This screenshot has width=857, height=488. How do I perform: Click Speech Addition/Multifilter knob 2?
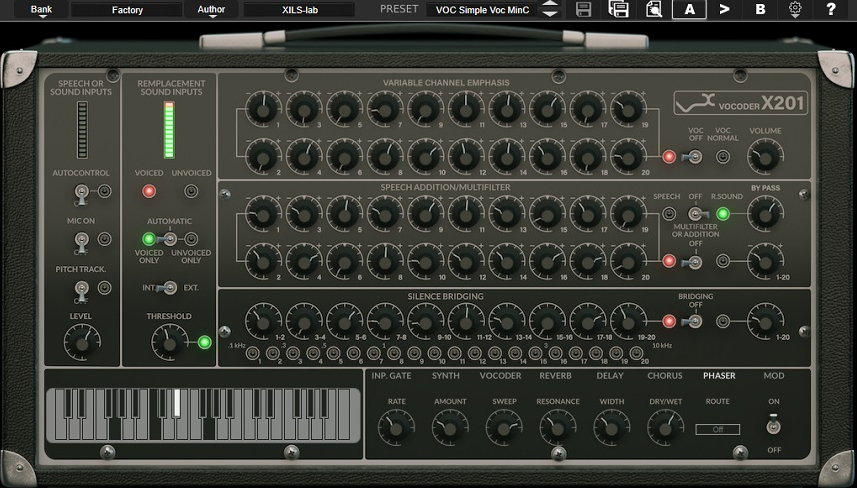coord(263,262)
